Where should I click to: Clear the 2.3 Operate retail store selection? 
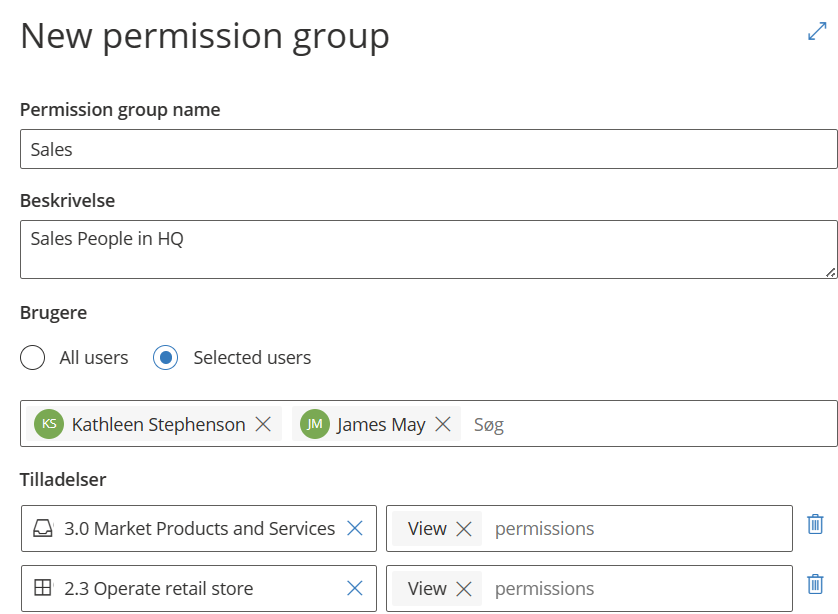point(354,589)
